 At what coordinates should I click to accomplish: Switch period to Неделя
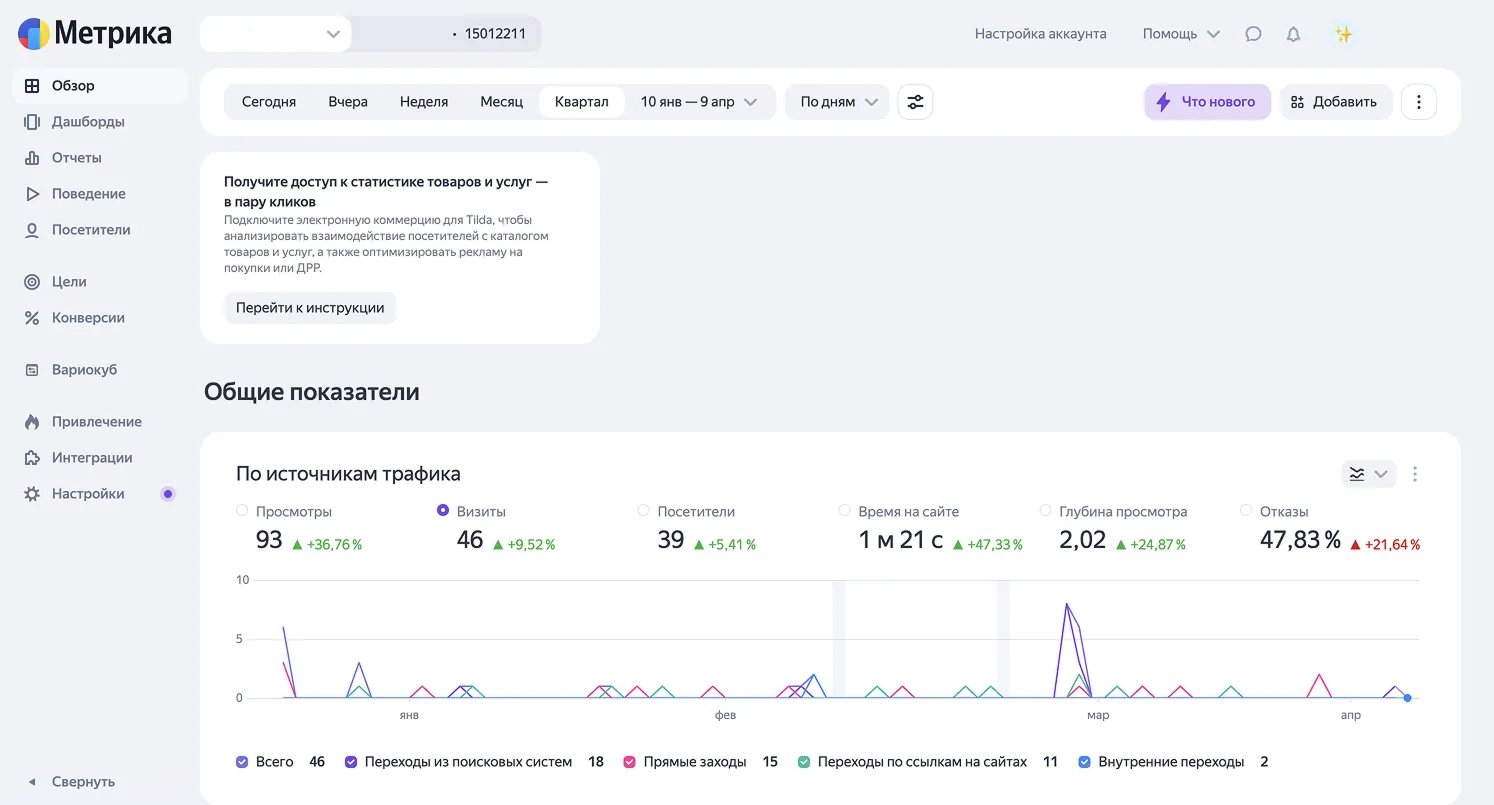[424, 102]
